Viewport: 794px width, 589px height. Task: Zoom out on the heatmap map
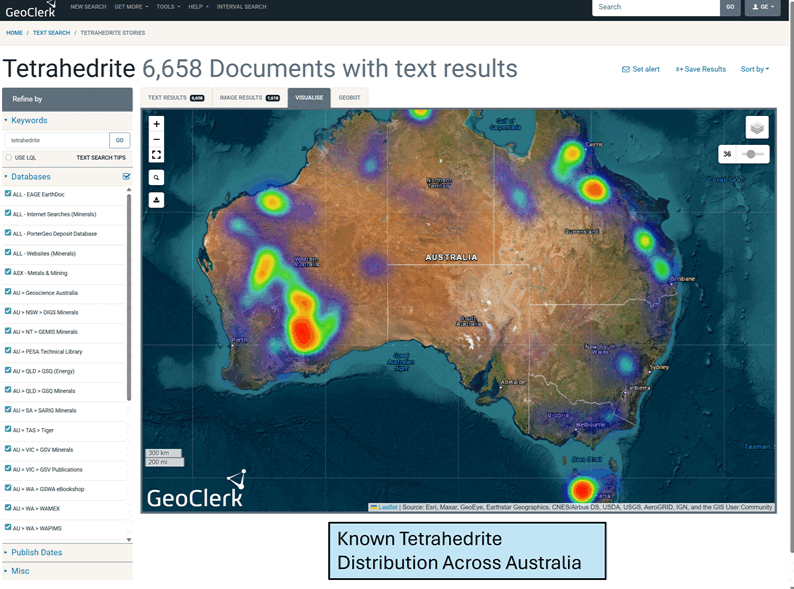point(157,139)
